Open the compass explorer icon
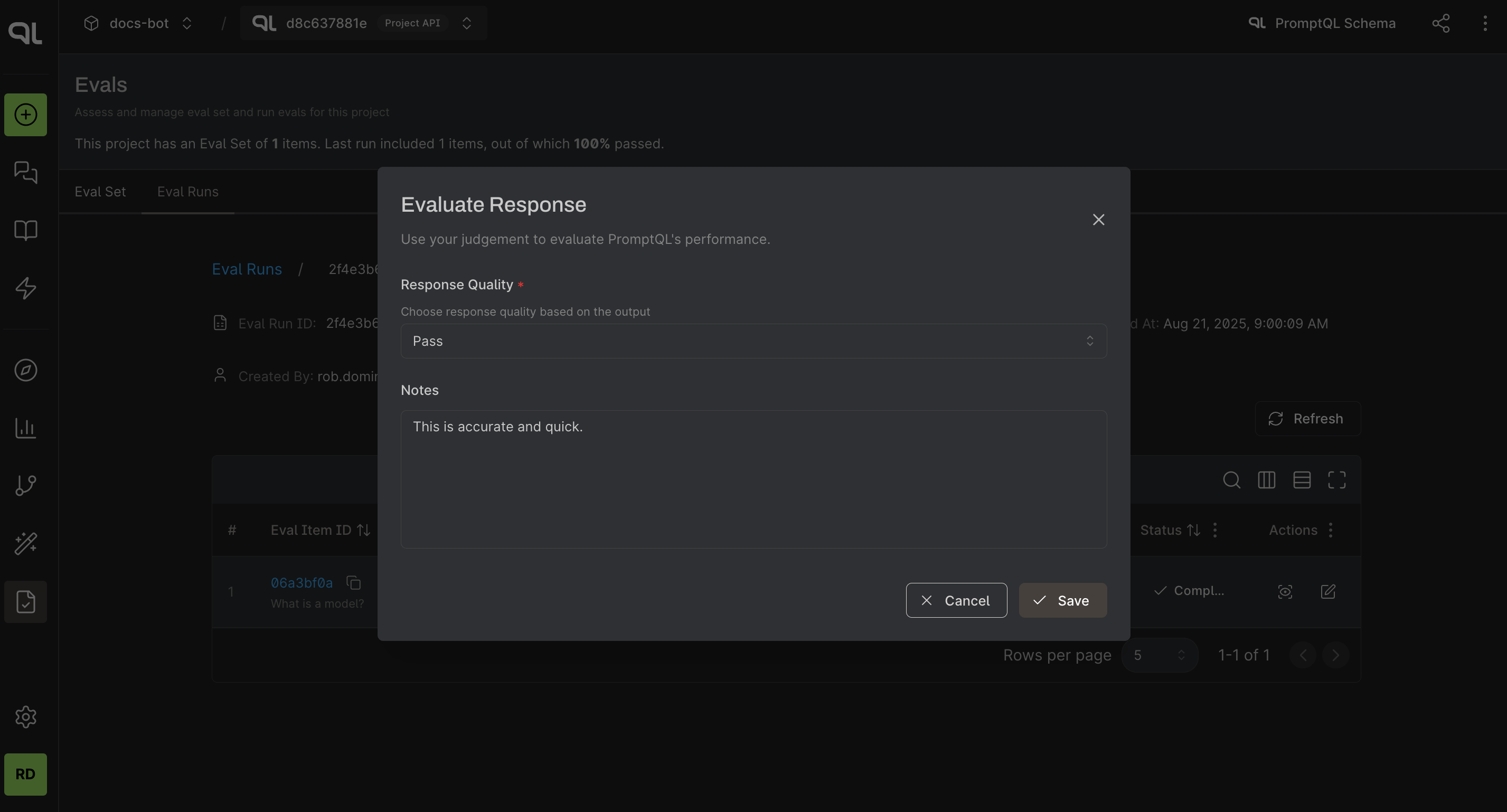Image resolution: width=1507 pixels, height=812 pixels. tap(25, 370)
